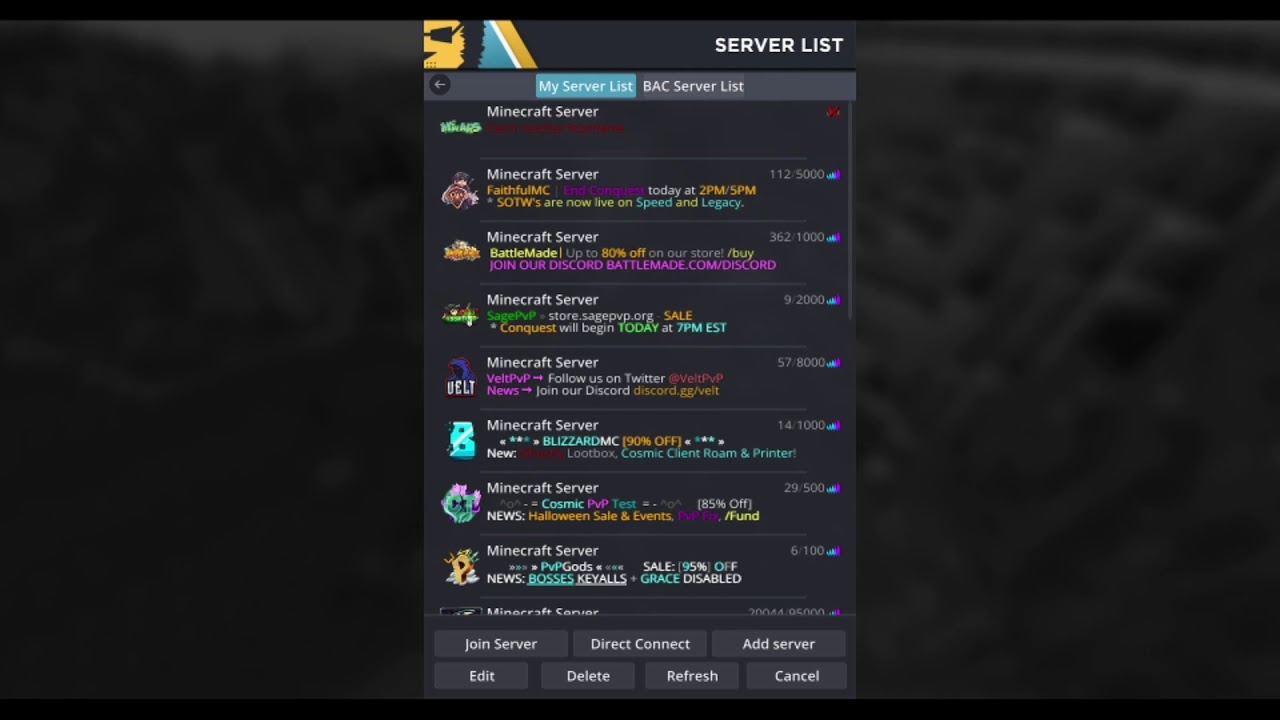The image size is (1280, 720).
Task: Select the BlizzardMC server icon
Action: (461, 440)
